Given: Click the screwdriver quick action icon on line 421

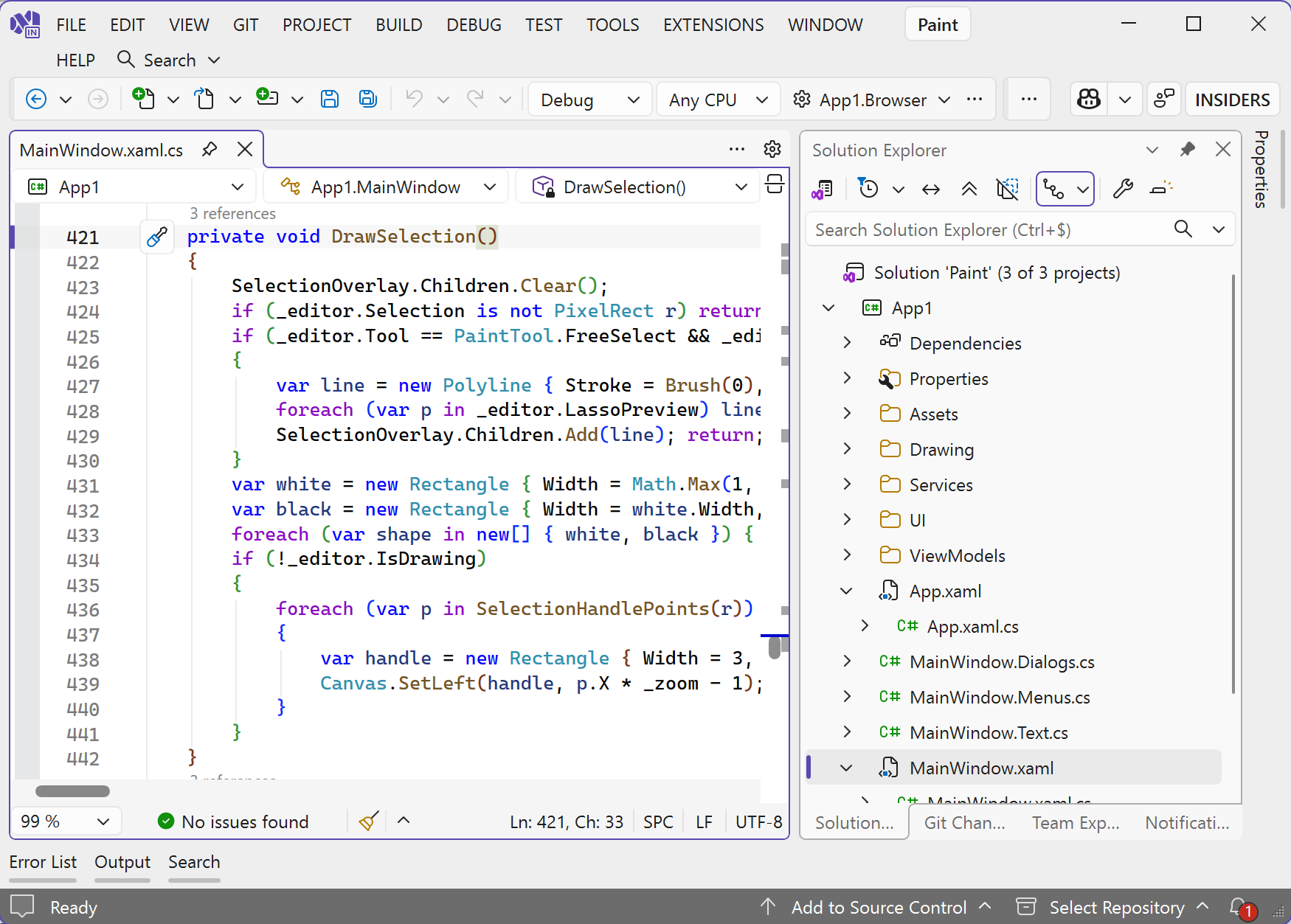Looking at the screenshot, I should [157, 237].
